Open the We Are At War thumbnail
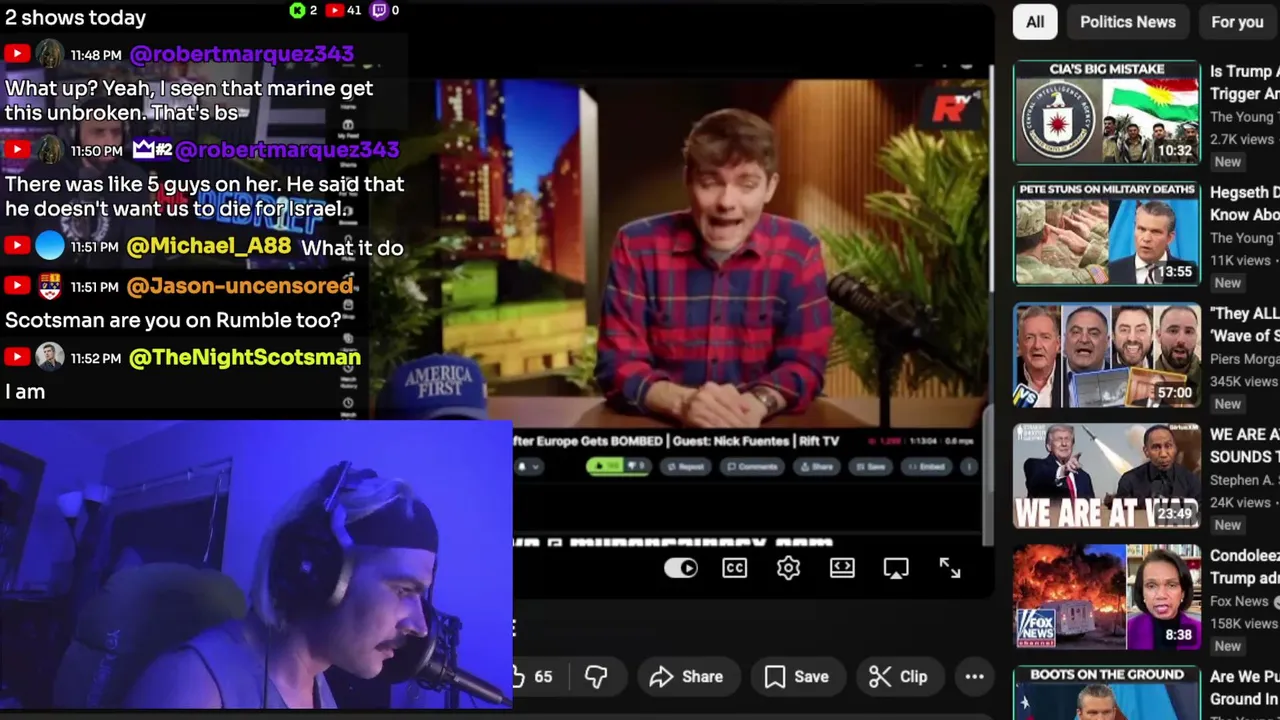This screenshot has height=720, width=1280. point(1107,476)
